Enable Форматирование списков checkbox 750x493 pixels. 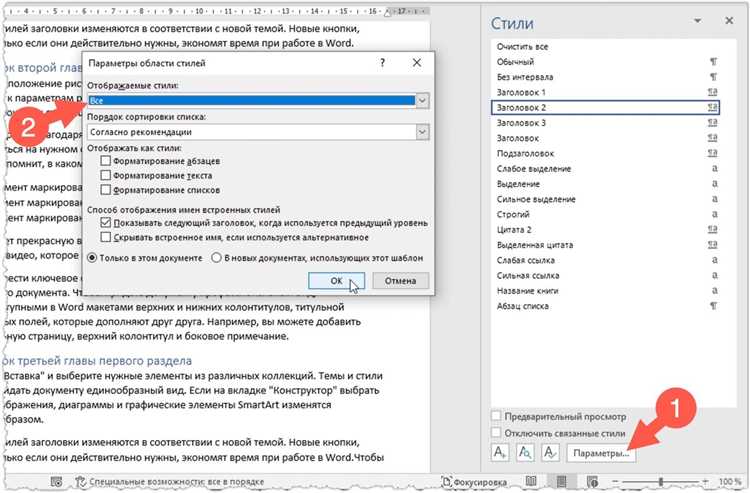point(106,189)
